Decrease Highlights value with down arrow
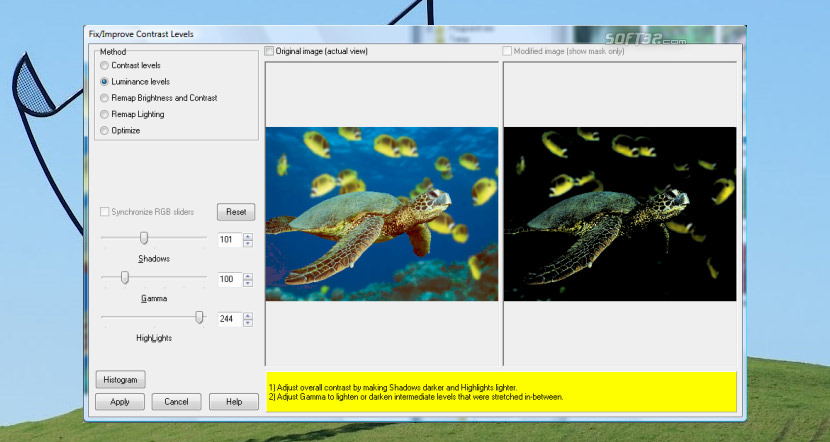 click(x=248, y=323)
